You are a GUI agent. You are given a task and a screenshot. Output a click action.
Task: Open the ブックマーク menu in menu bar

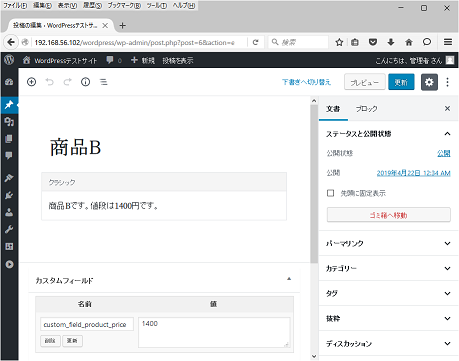click(x=124, y=5)
